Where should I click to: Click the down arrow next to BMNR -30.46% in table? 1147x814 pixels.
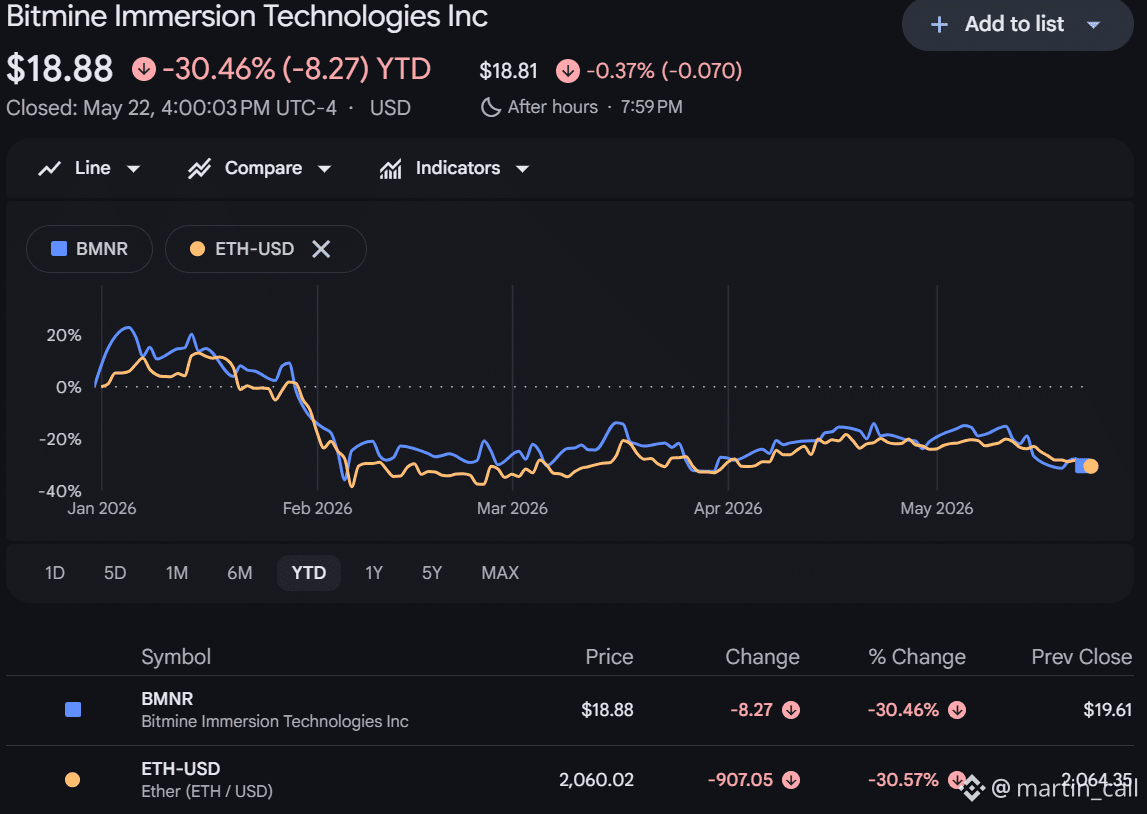pos(957,710)
